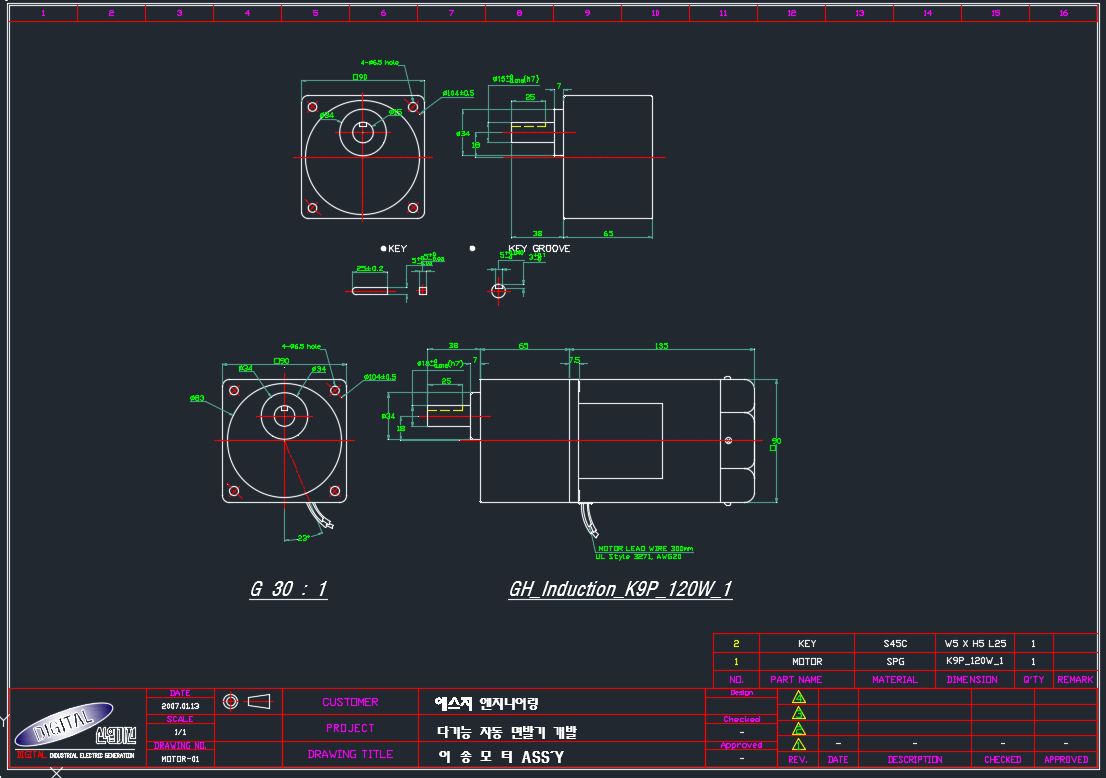
Task: Select the projection symbol beside the date cell
Action: tap(246, 701)
